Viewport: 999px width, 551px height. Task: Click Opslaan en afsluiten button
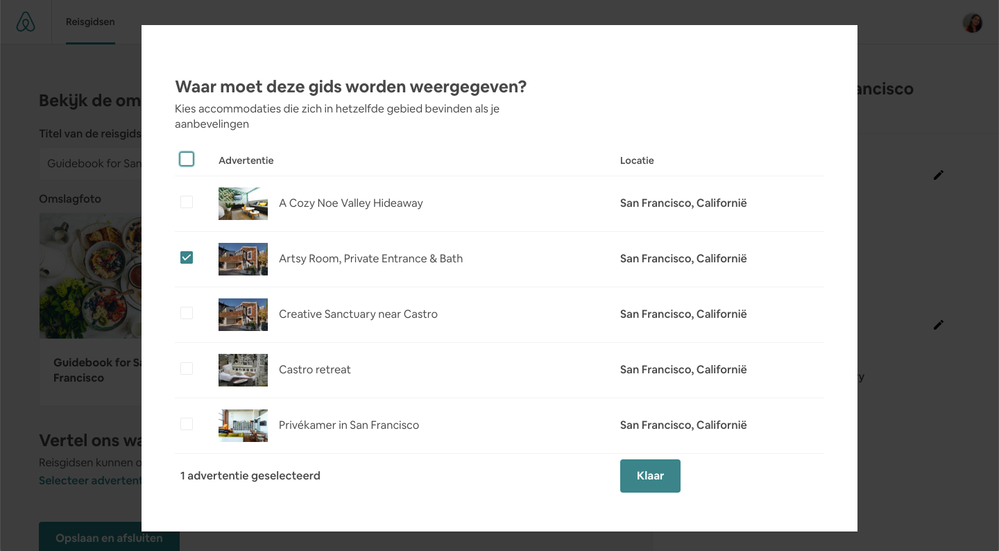click(95, 538)
